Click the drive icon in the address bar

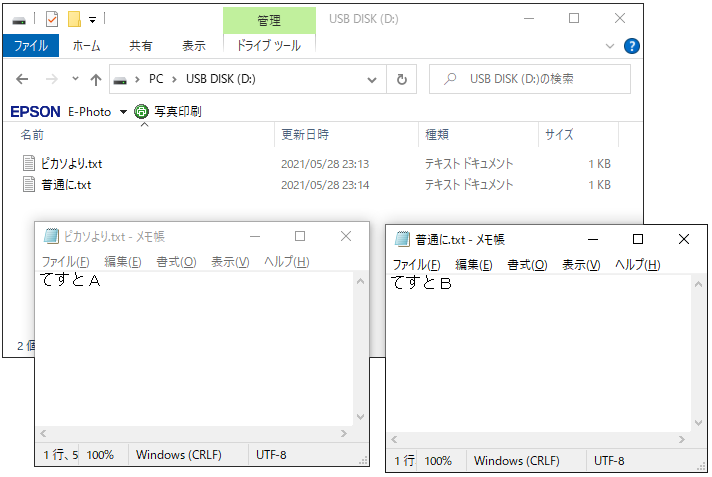[120, 80]
